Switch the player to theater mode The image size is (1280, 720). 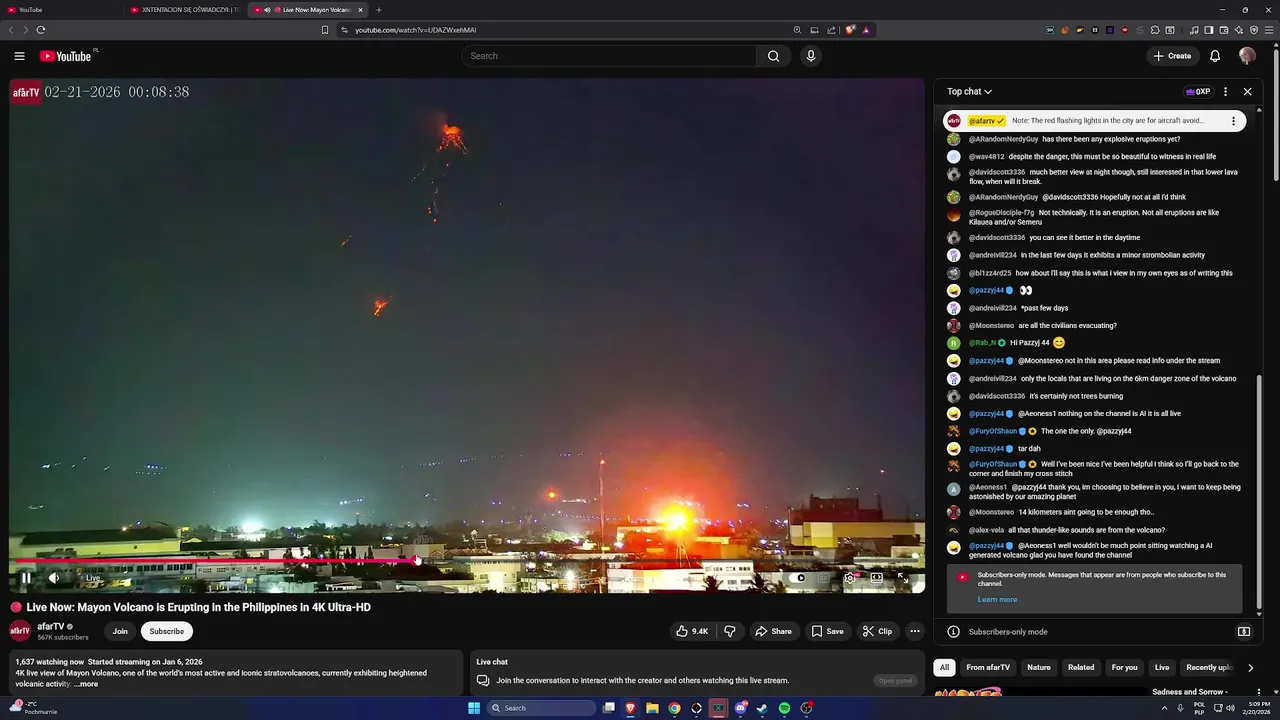(876, 577)
